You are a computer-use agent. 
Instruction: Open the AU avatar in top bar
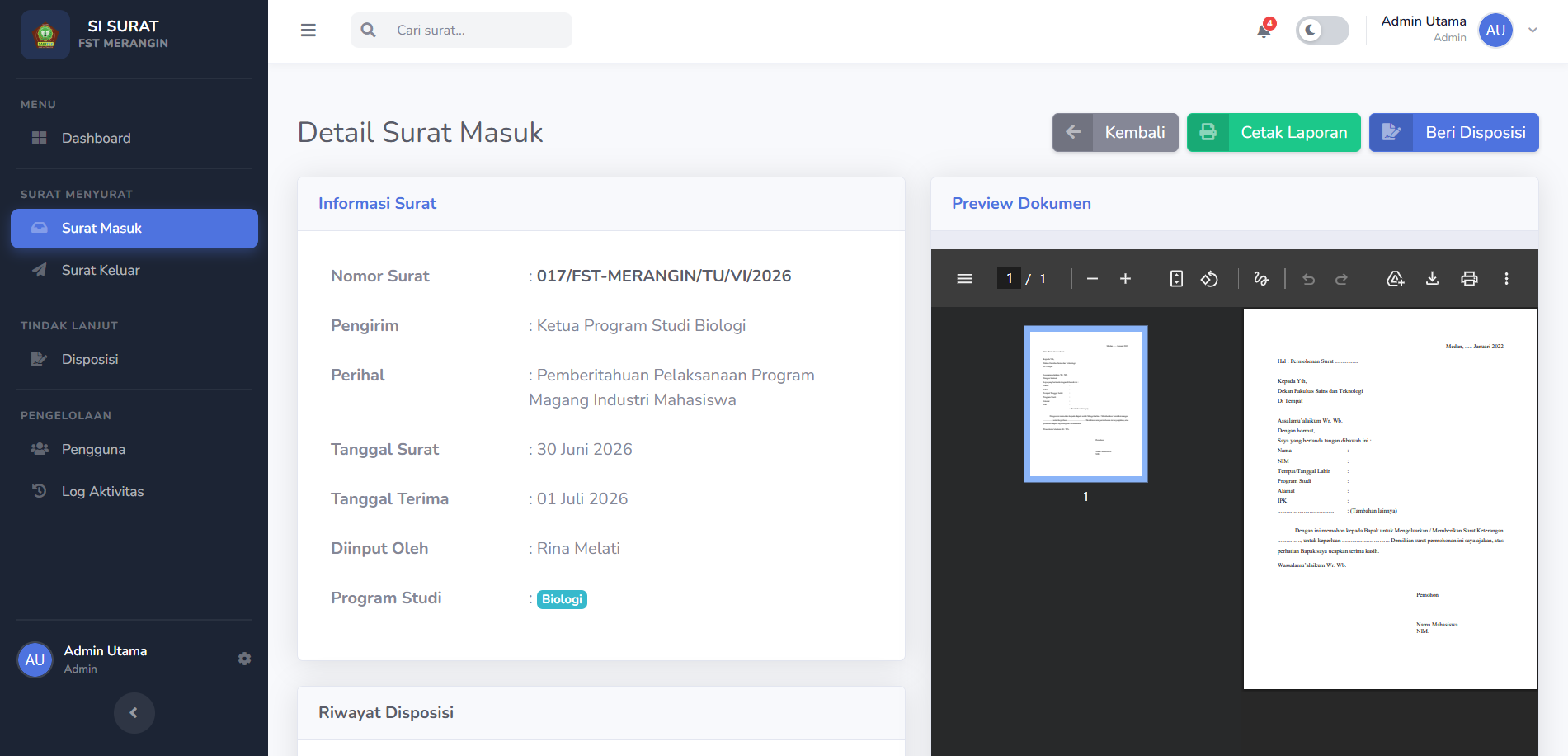point(1495,31)
